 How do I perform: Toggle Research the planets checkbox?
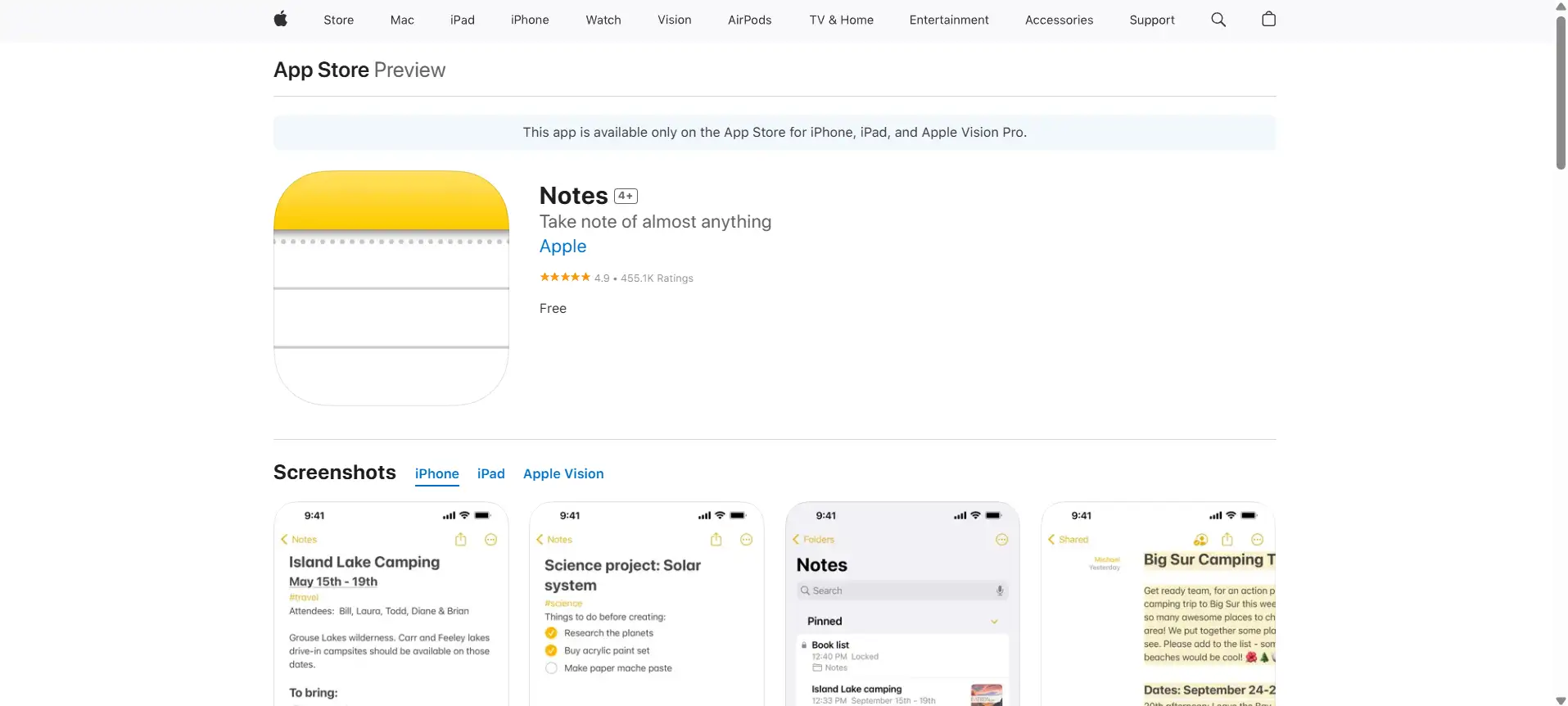click(x=551, y=633)
